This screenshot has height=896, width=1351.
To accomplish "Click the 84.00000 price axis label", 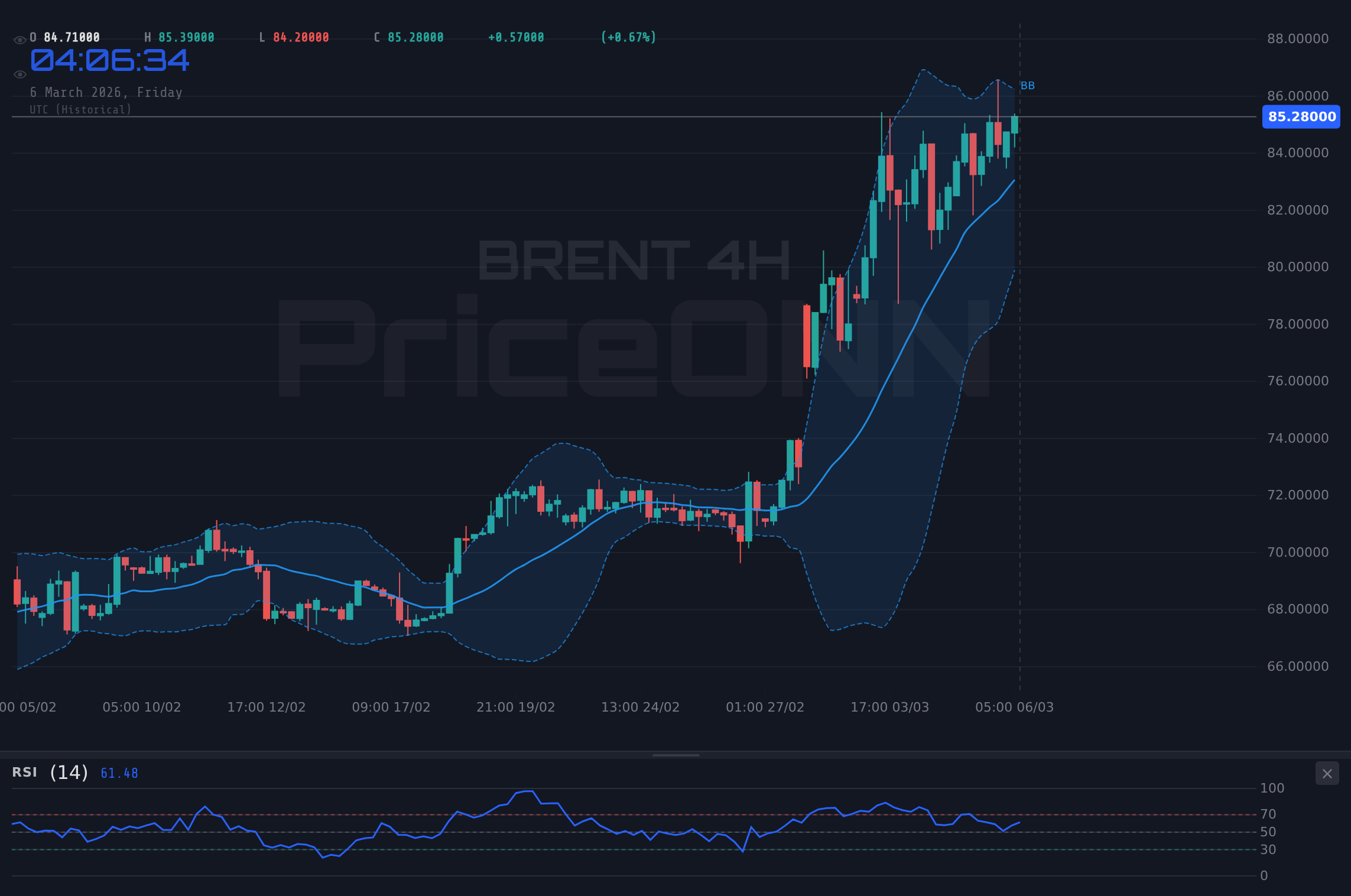I will coord(1298,153).
